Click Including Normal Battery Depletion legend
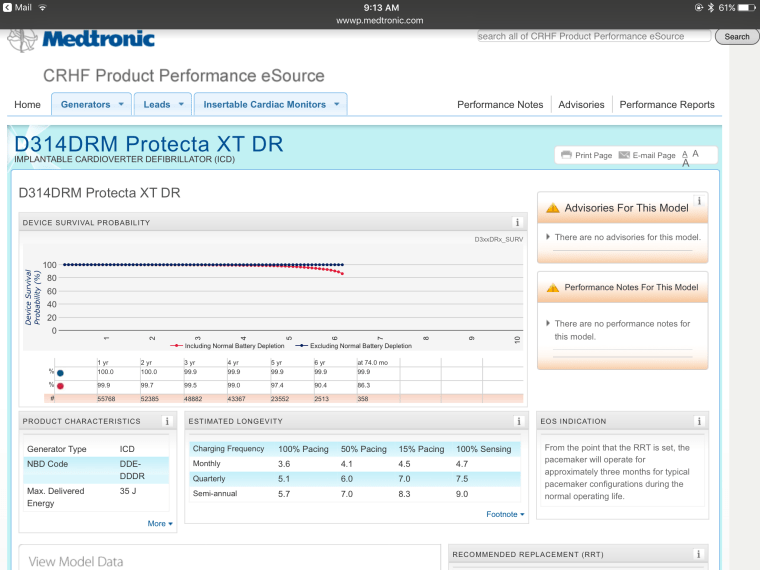Viewport: 760px width, 570px height. point(227,346)
